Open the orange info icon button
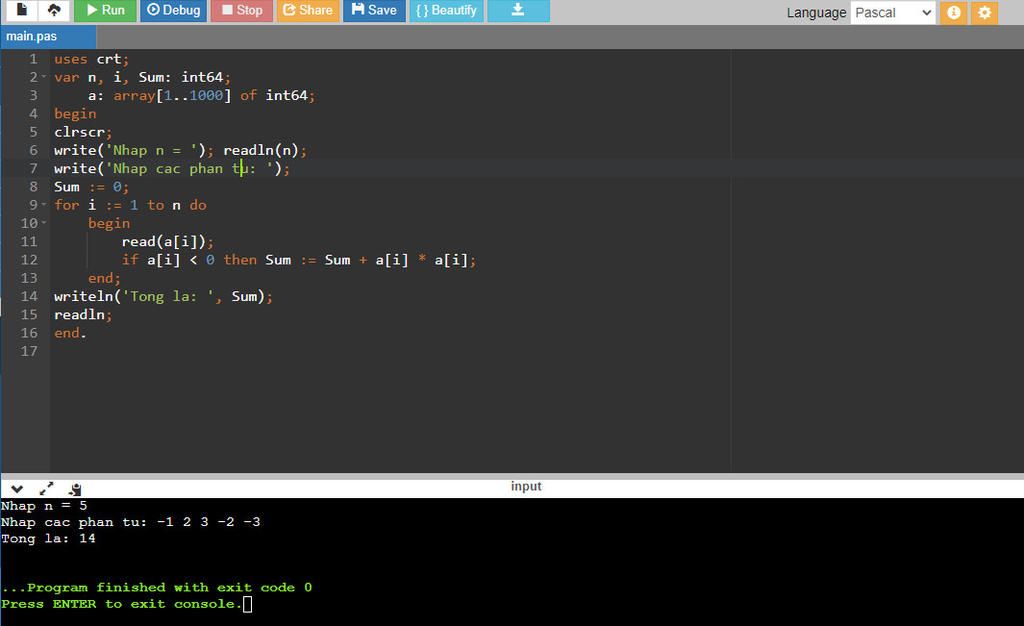This screenshot has width=1024, height=626. tap(953, 12)
